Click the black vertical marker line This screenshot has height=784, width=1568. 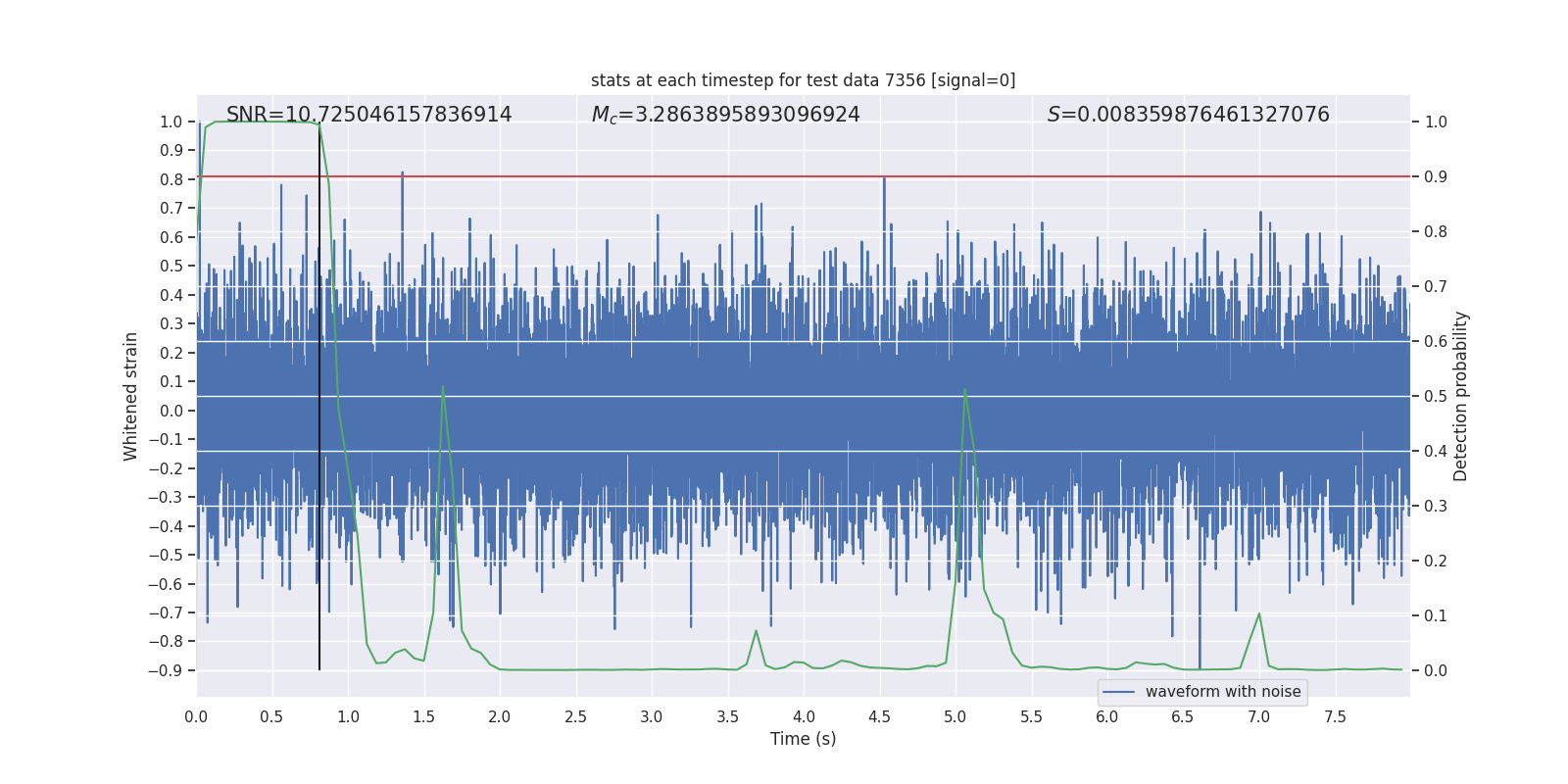[x=319, y=490]
